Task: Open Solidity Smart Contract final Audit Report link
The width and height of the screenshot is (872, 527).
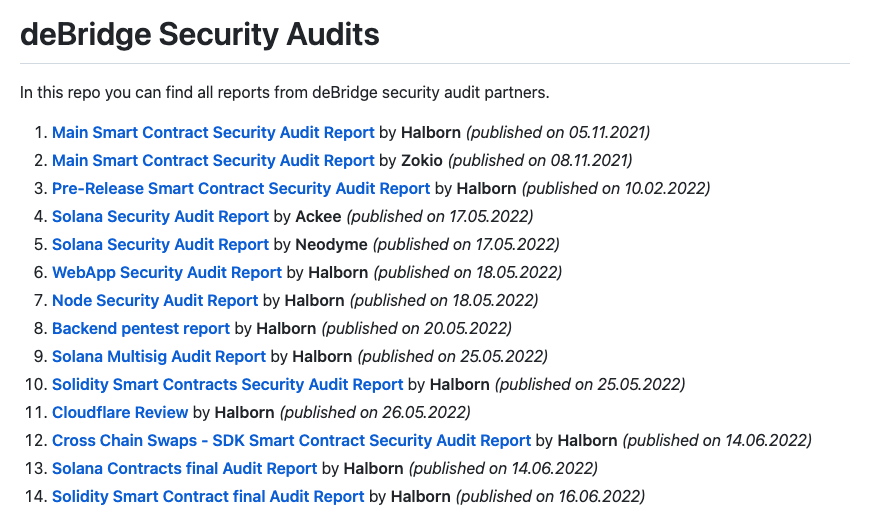Action: pos(208,496)
